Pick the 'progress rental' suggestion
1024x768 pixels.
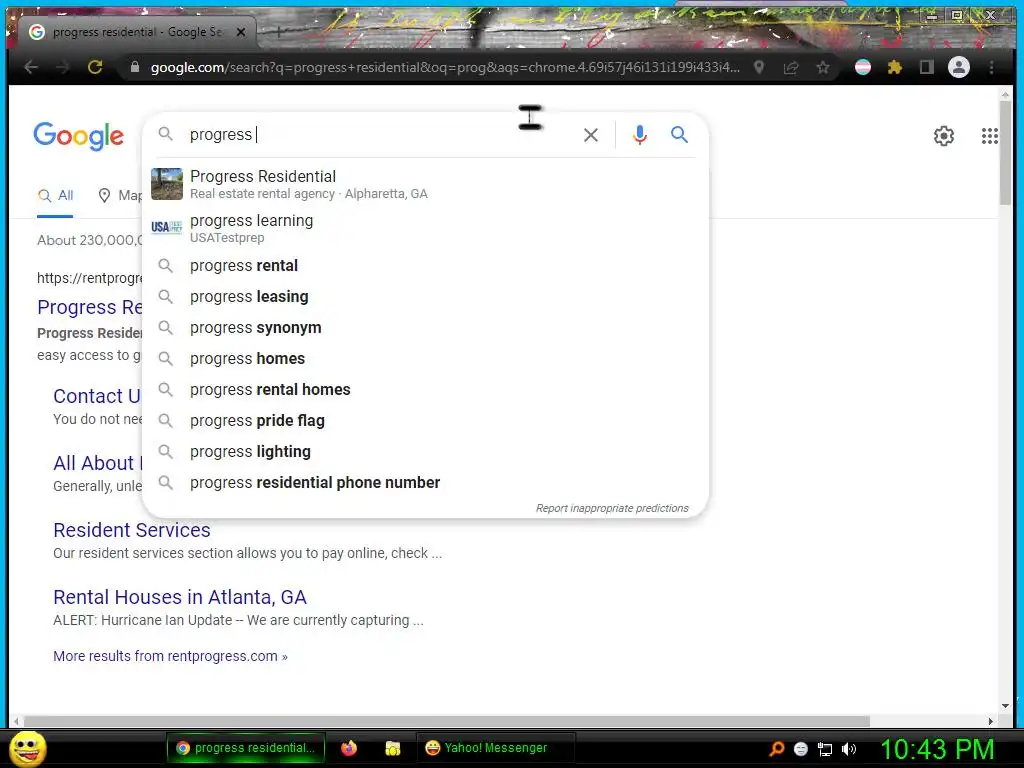[424, 266]
